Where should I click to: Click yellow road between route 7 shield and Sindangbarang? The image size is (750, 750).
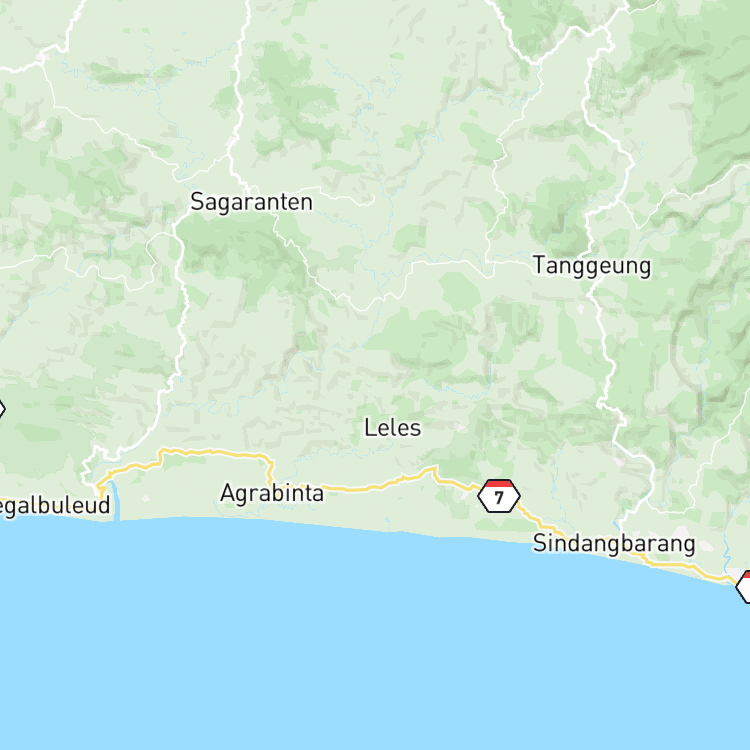tap(536, 520)
